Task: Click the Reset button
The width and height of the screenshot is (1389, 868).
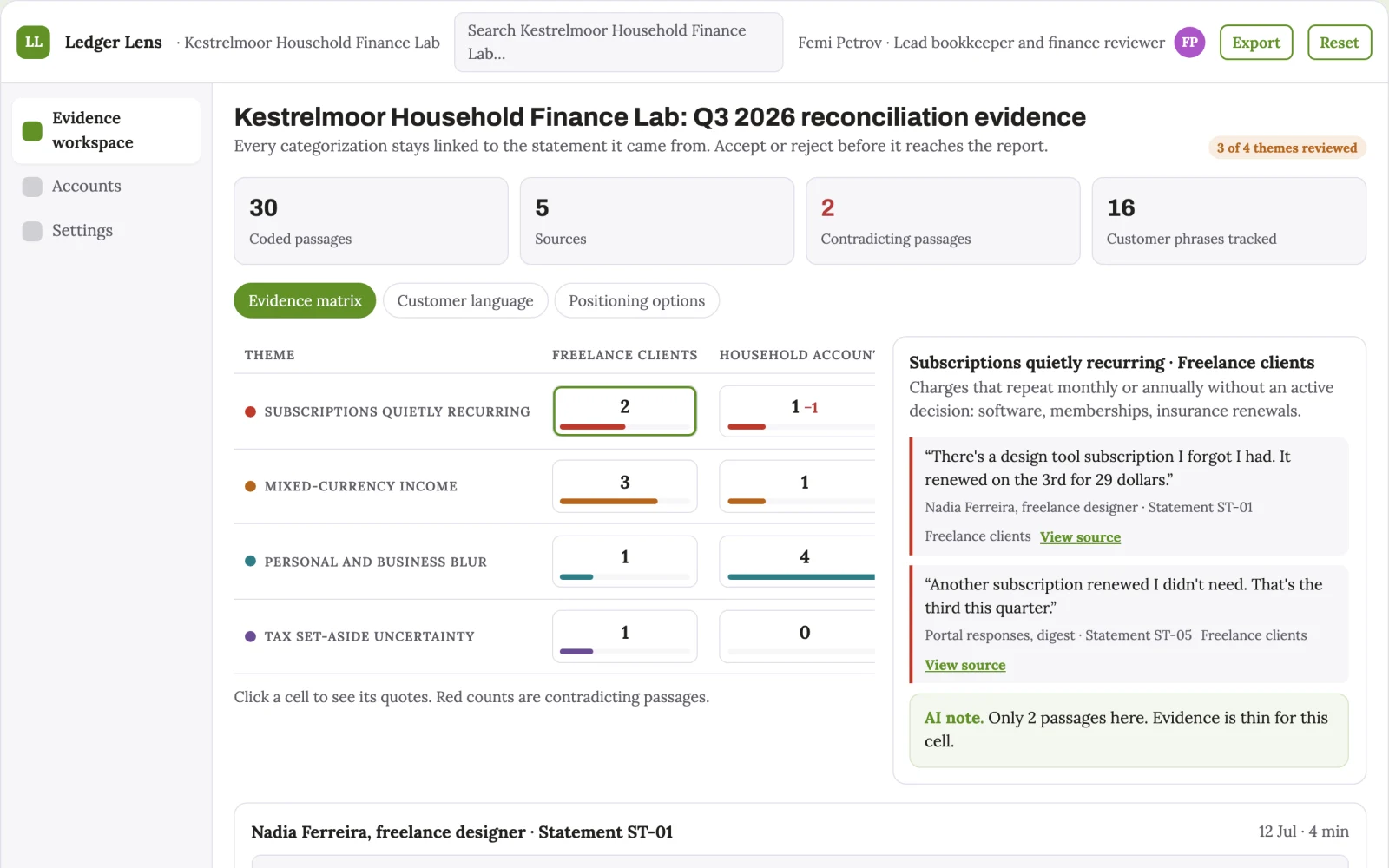Action: click(1339, 42)
